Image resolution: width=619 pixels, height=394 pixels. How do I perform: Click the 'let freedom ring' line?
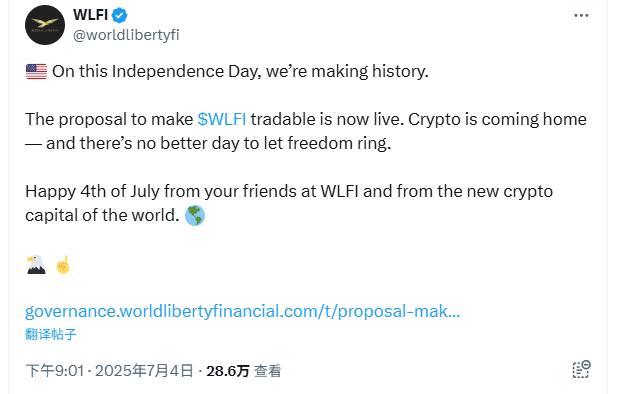328,143
